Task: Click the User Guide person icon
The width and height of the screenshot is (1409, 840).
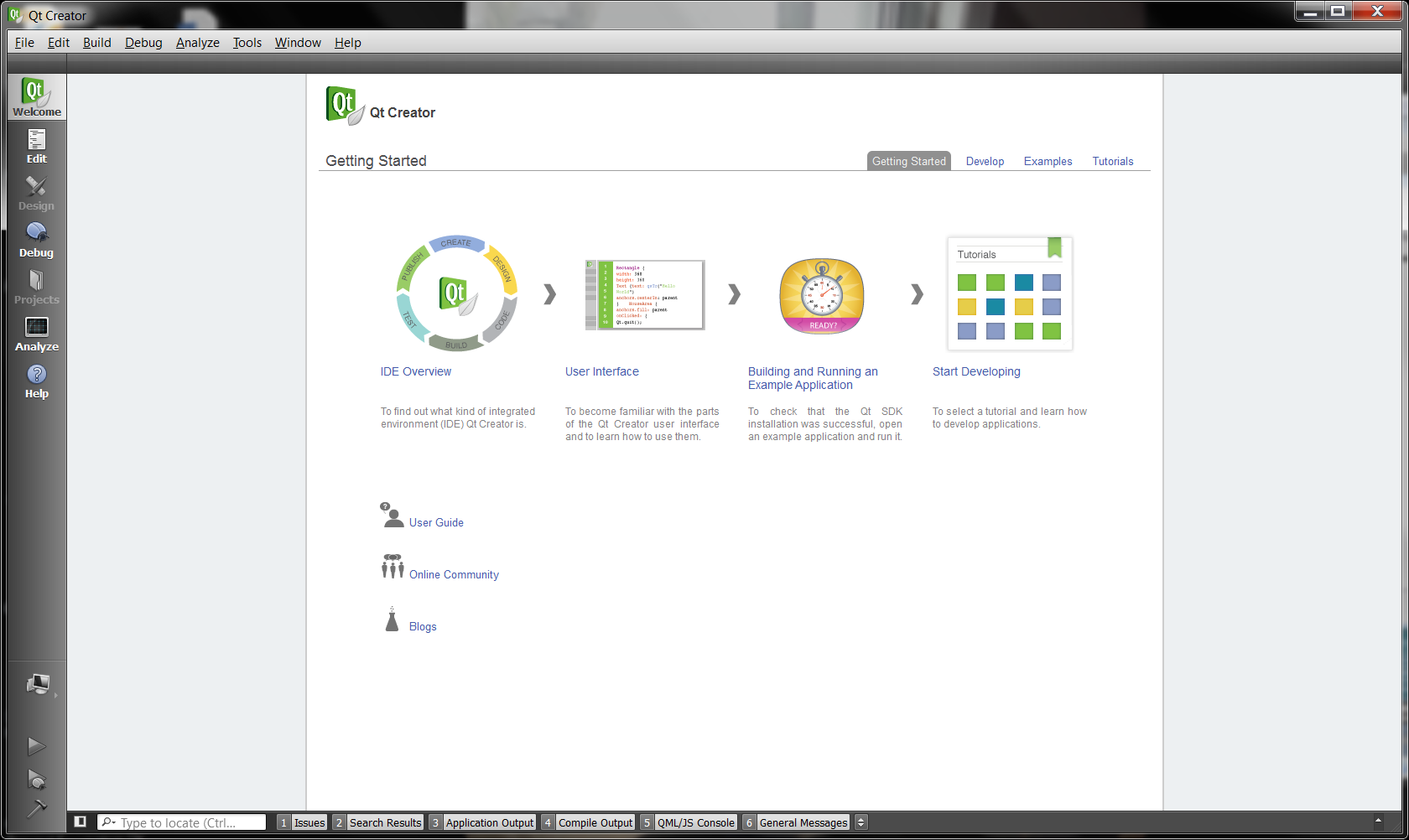Action: click(x=392, y=515)
